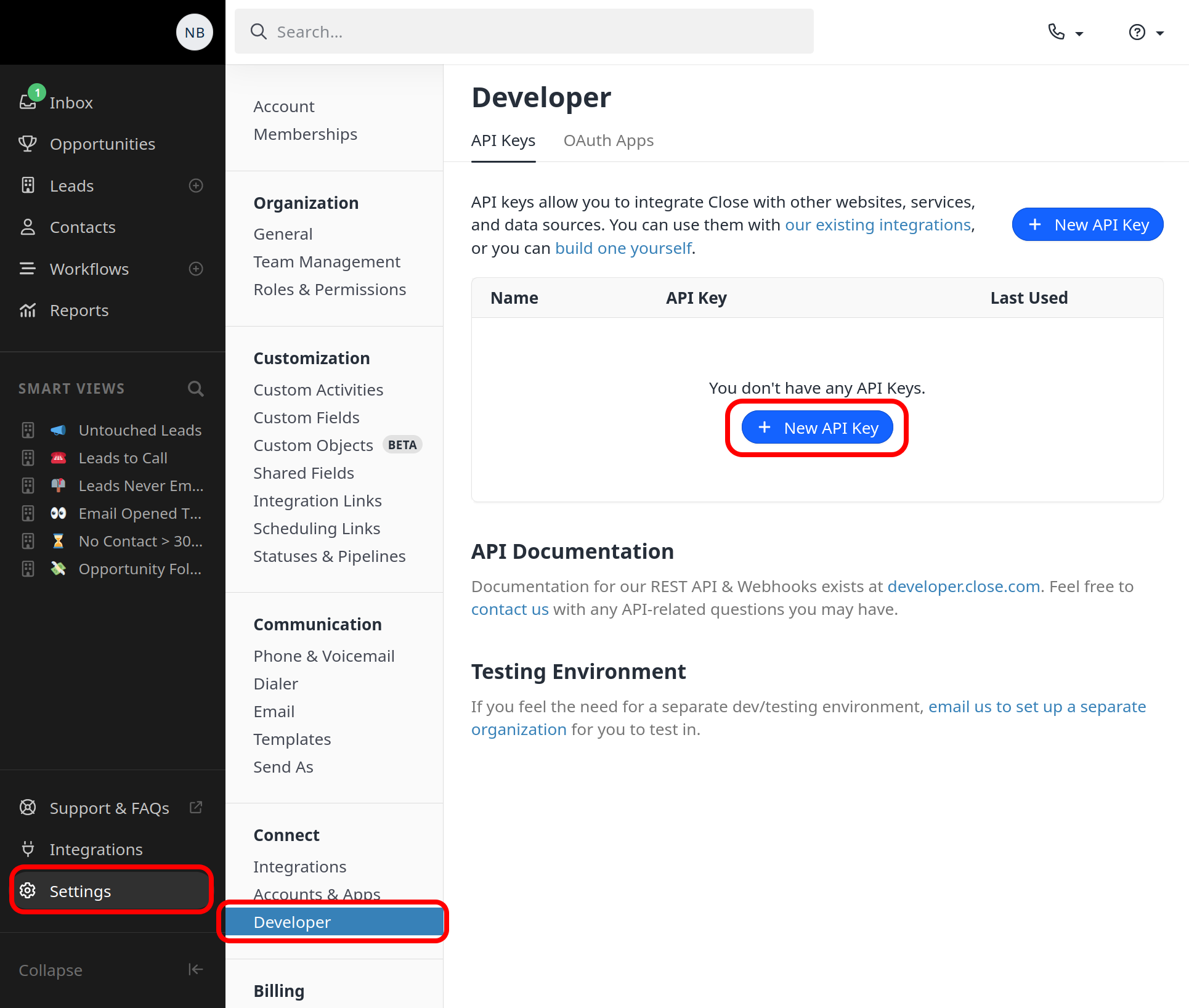
Task: Focus the Search input field
Action: pos(524,31)
